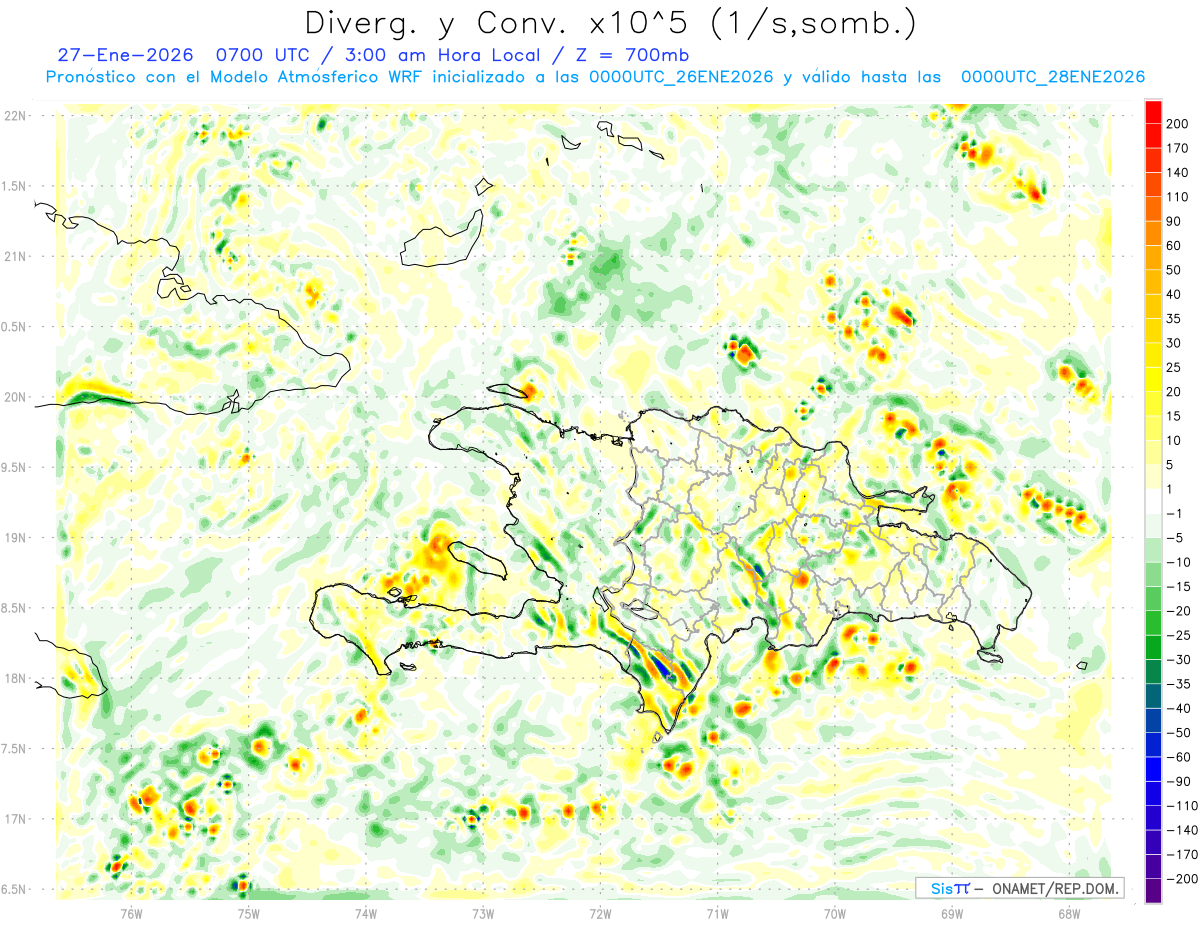The image size is (1200, 927).
Task: Click the '76W' longitude axis label
Action: point(131,913)
